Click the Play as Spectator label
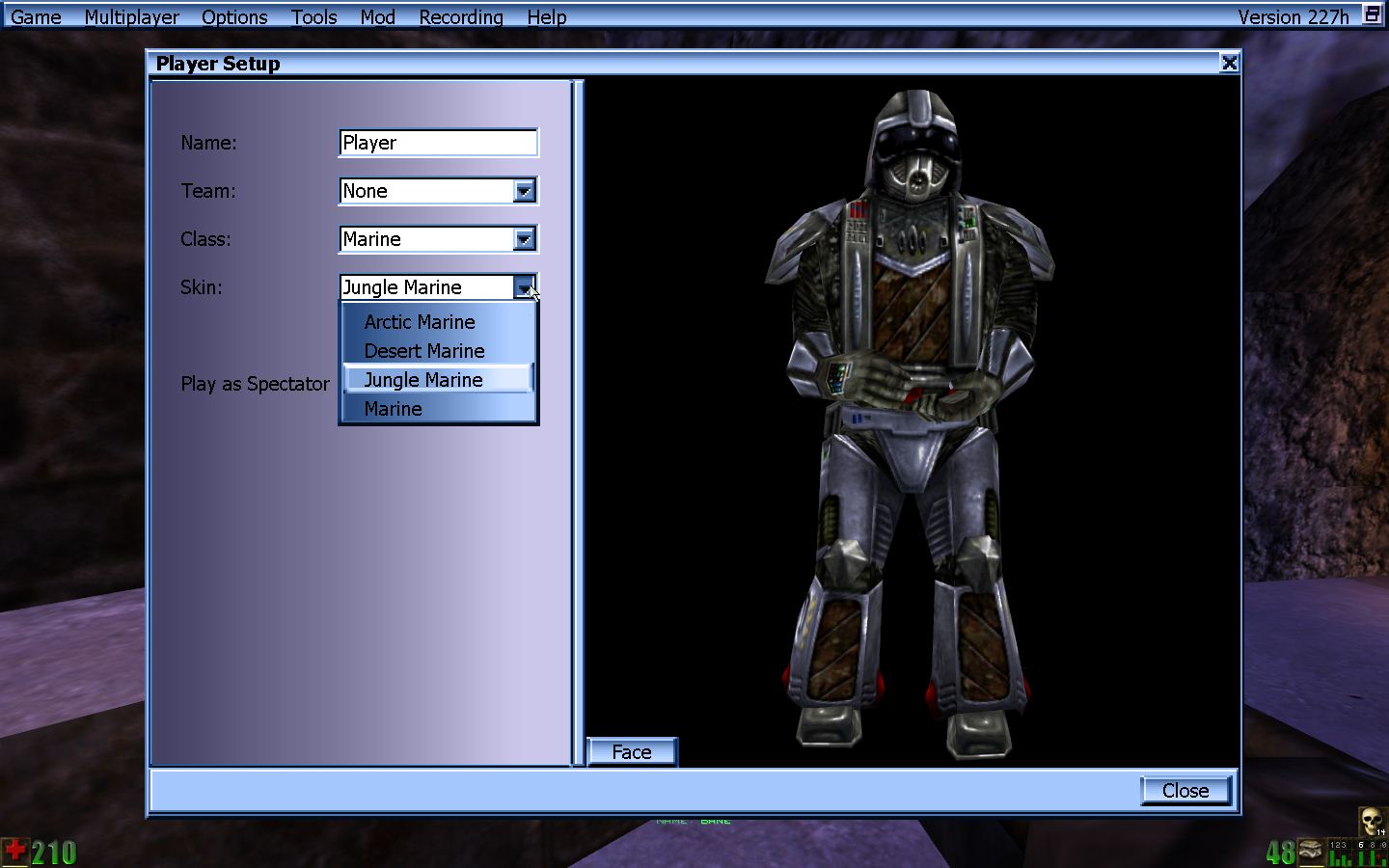1389x868 pixels. [255, 384]
